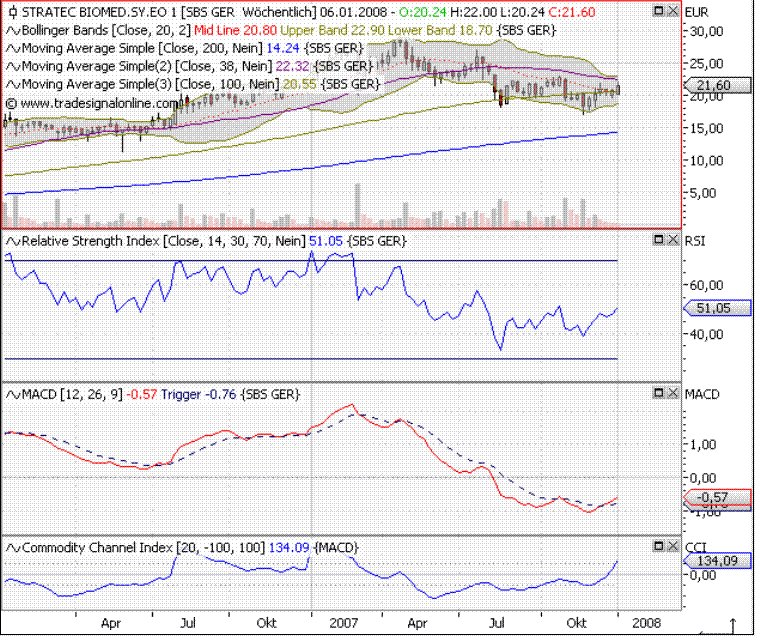This screenshot has height=636, width=758.
Task: Click the 60,00 tick on RSI axis
Action: (707, 285)
